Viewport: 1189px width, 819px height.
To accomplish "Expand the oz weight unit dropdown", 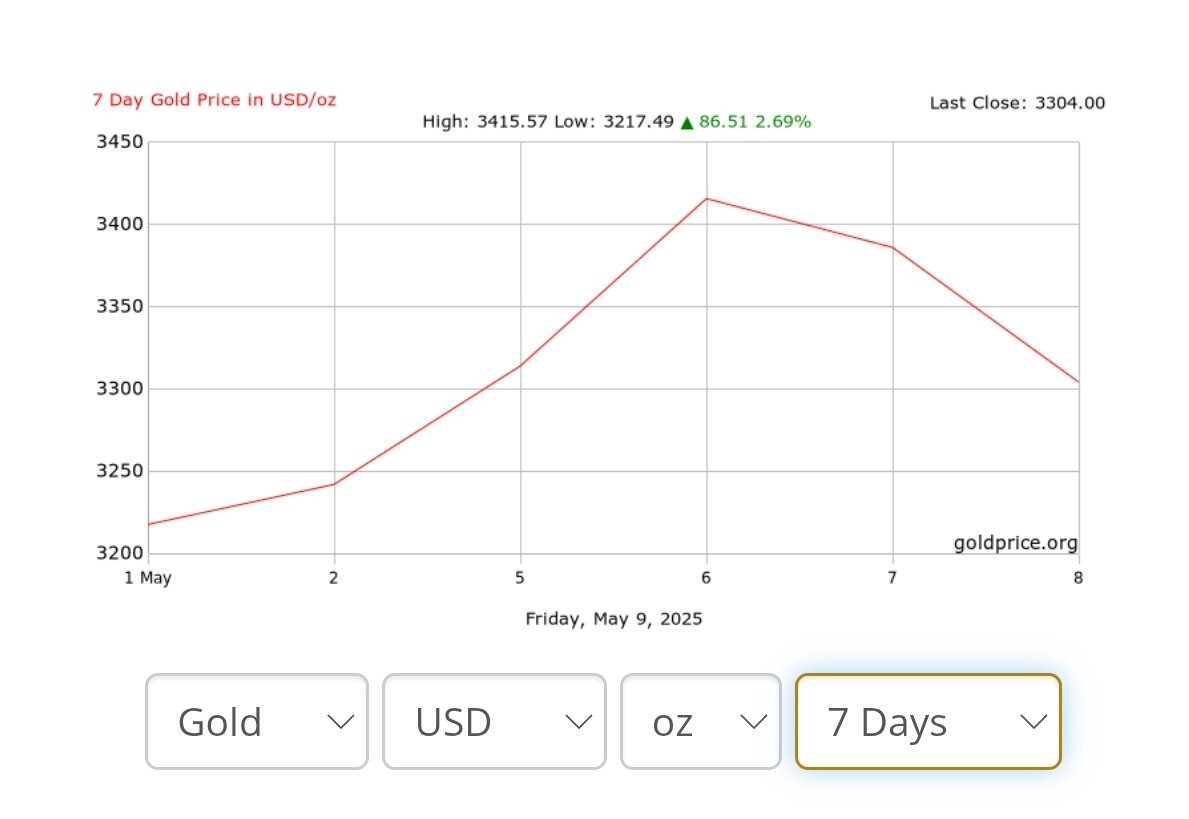I will (700, 721).
